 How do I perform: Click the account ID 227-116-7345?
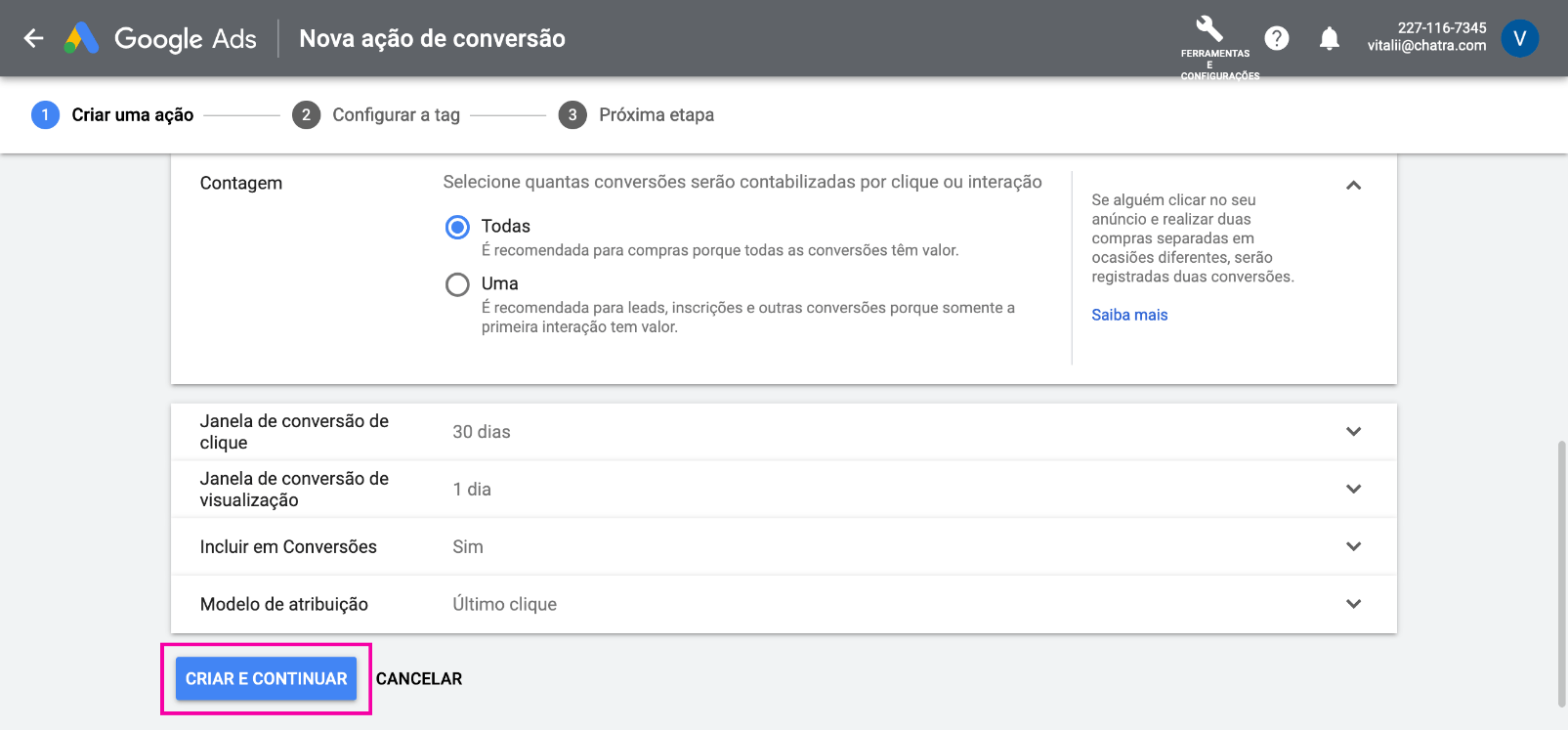[x=1442, y=28]
